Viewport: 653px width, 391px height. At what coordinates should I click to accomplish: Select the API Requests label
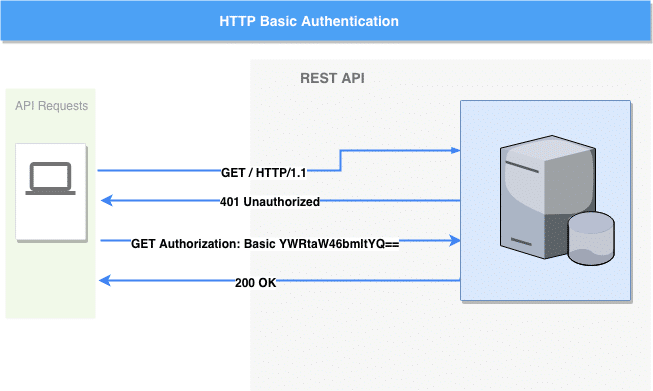(x=52, y=106)
